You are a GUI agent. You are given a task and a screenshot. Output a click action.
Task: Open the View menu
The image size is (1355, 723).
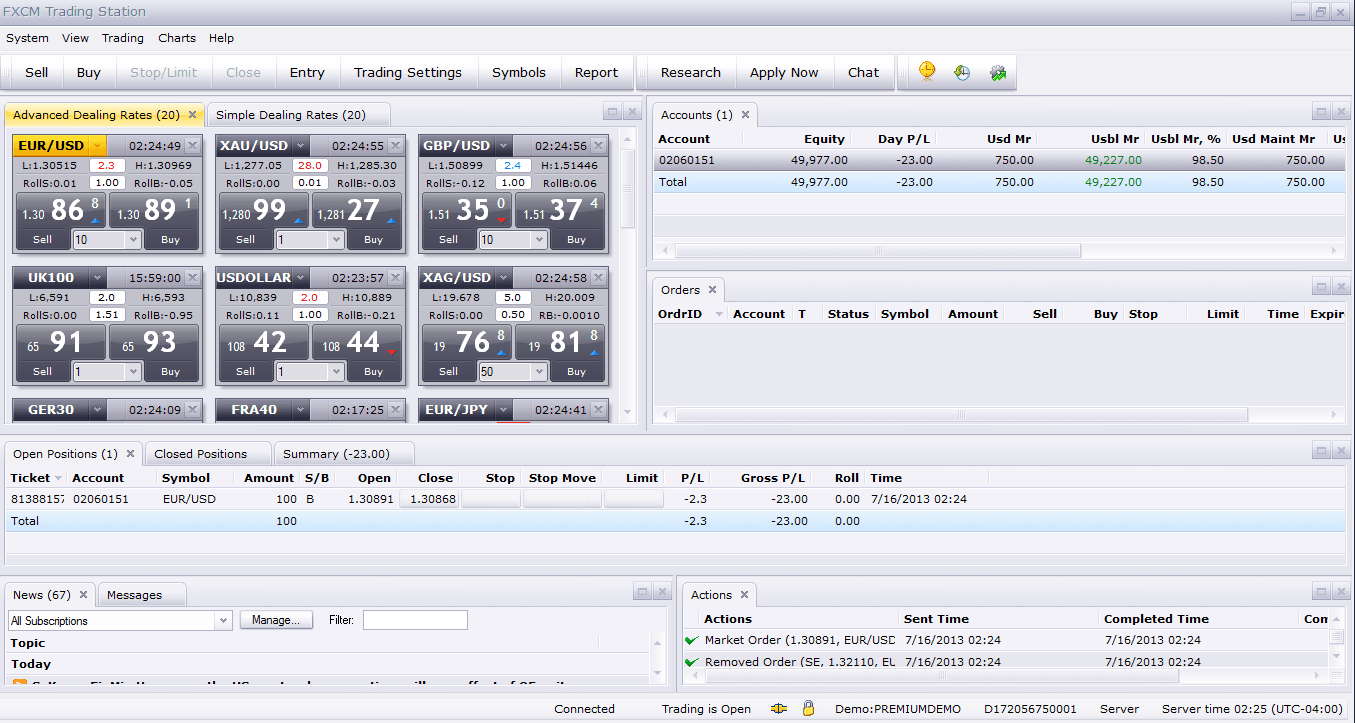75,38
